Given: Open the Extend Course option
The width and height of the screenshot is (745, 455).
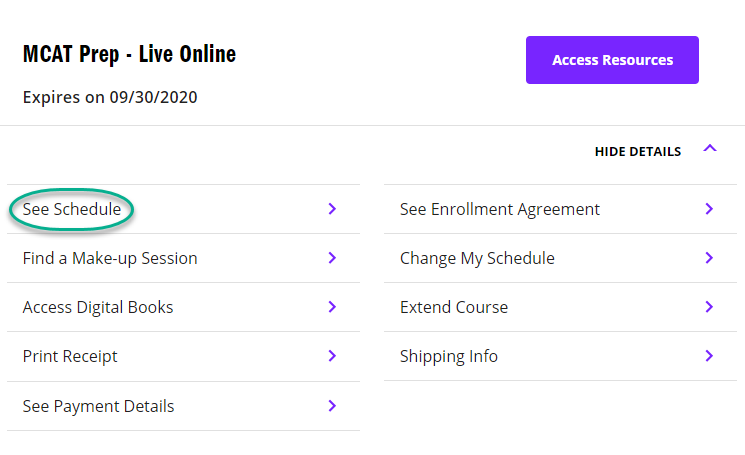Looking at the screenshot, I should pos(454,307).
